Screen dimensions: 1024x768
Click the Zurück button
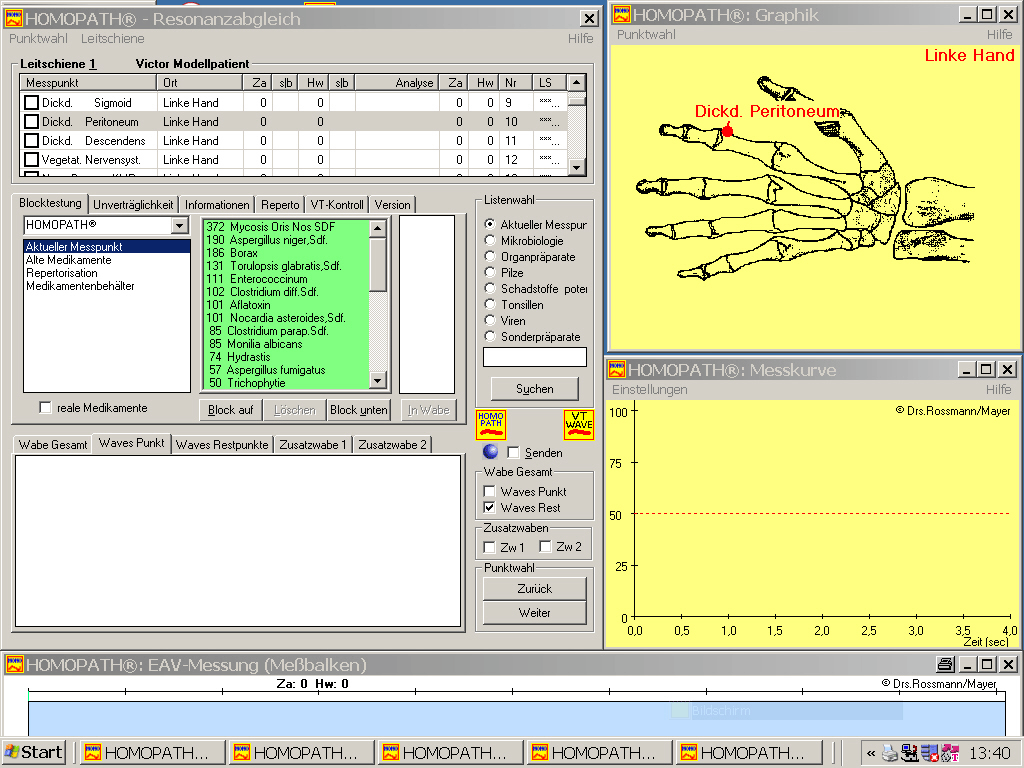(535, 588)
